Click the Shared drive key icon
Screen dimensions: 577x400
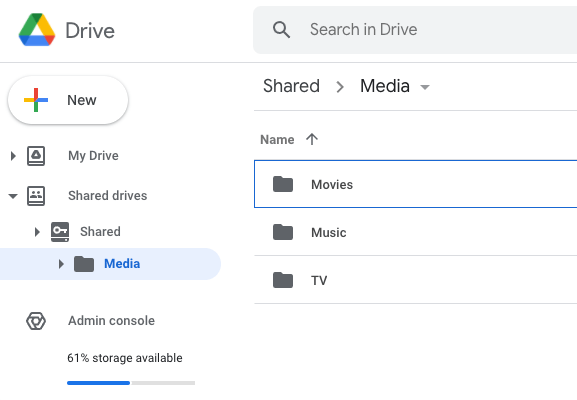coord(60,231)
